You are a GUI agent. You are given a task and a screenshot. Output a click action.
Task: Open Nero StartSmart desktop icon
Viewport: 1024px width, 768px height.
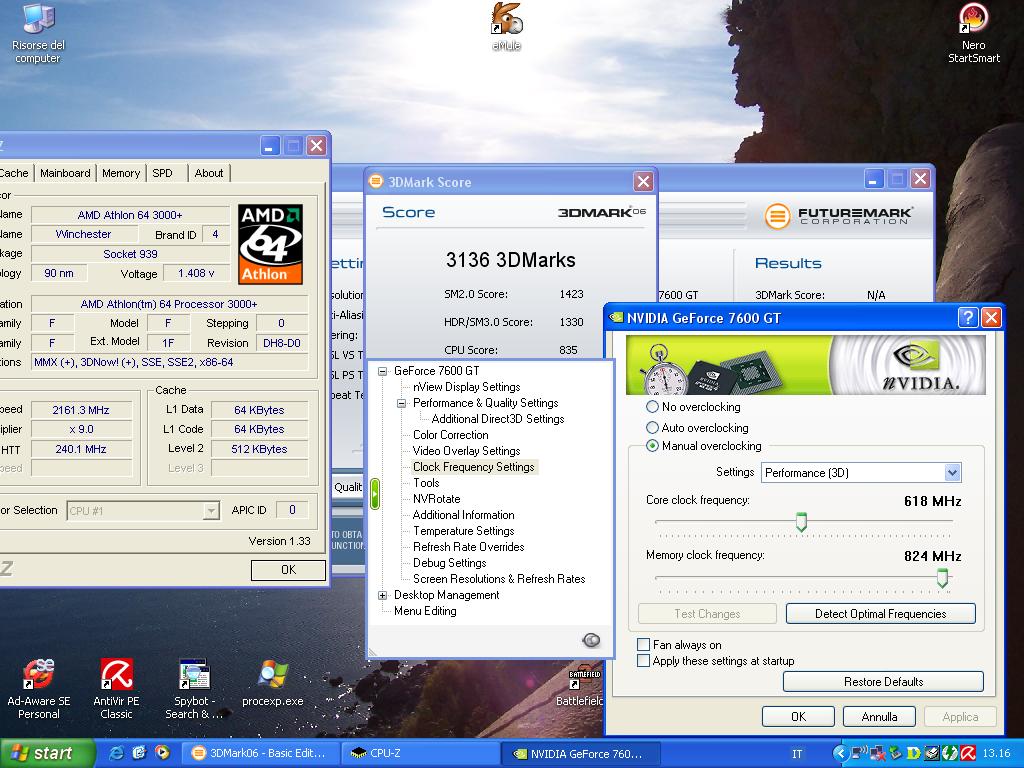pyautogui.click(x=974, y=33)
